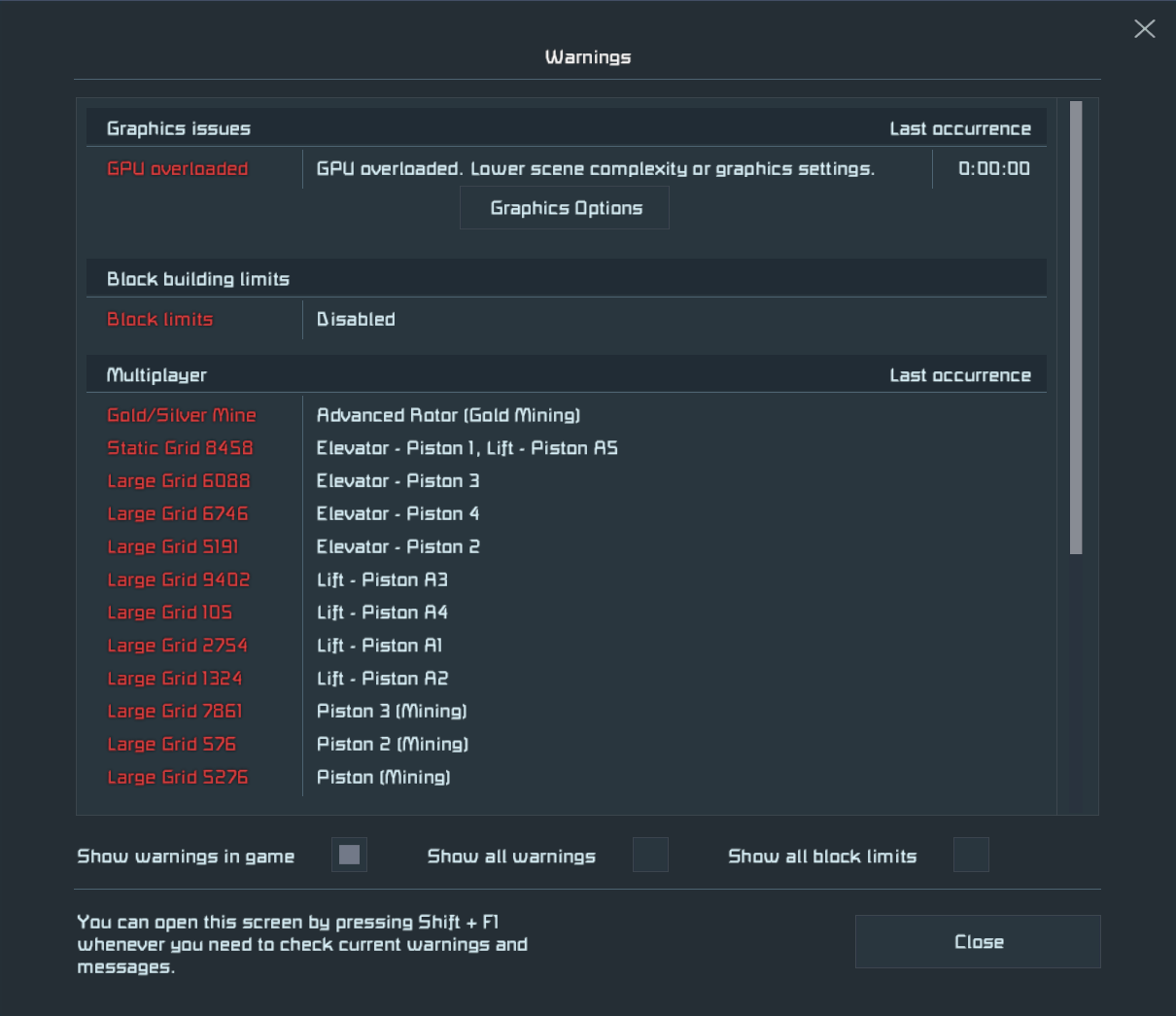
Task: Click Large Grid 5276 entry
Action: point(178,778)
